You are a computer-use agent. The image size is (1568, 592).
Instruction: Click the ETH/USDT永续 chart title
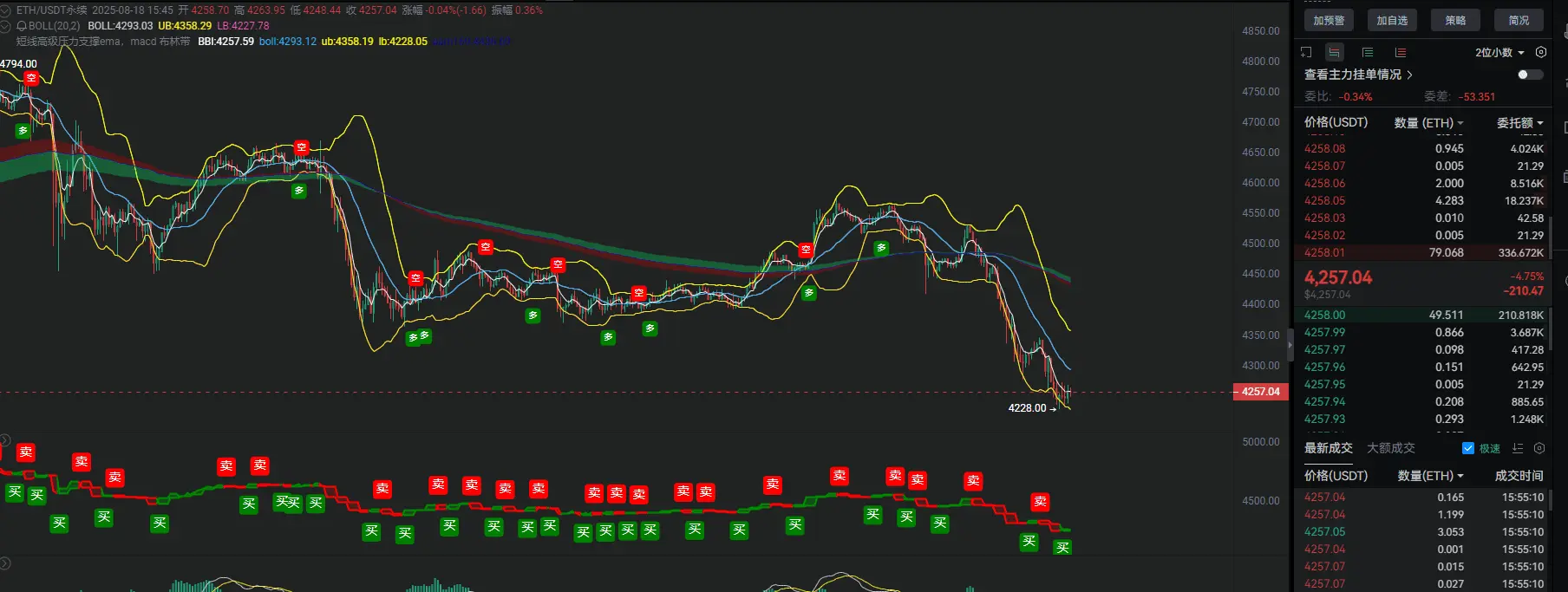click(51, 10)
